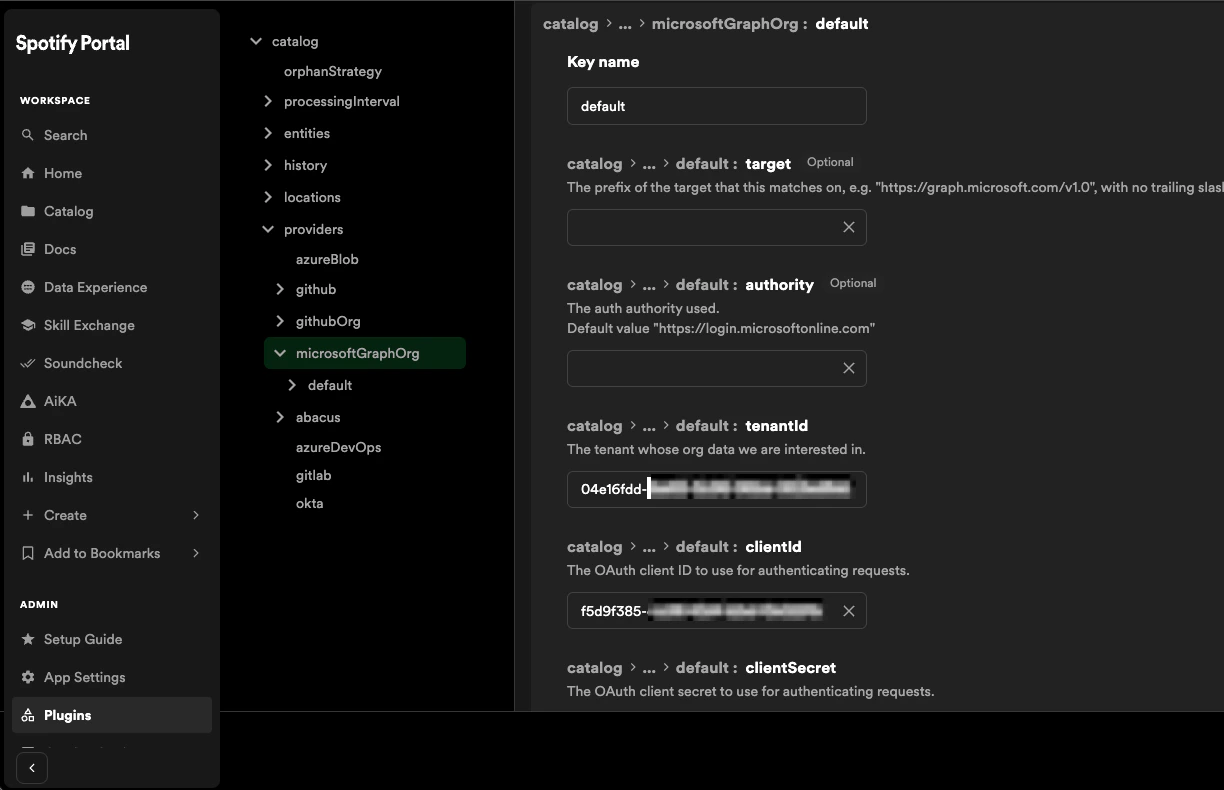Click the Catalog folder icon
The height and width of the screenshot is (790, 1224).
click(28, 211)
